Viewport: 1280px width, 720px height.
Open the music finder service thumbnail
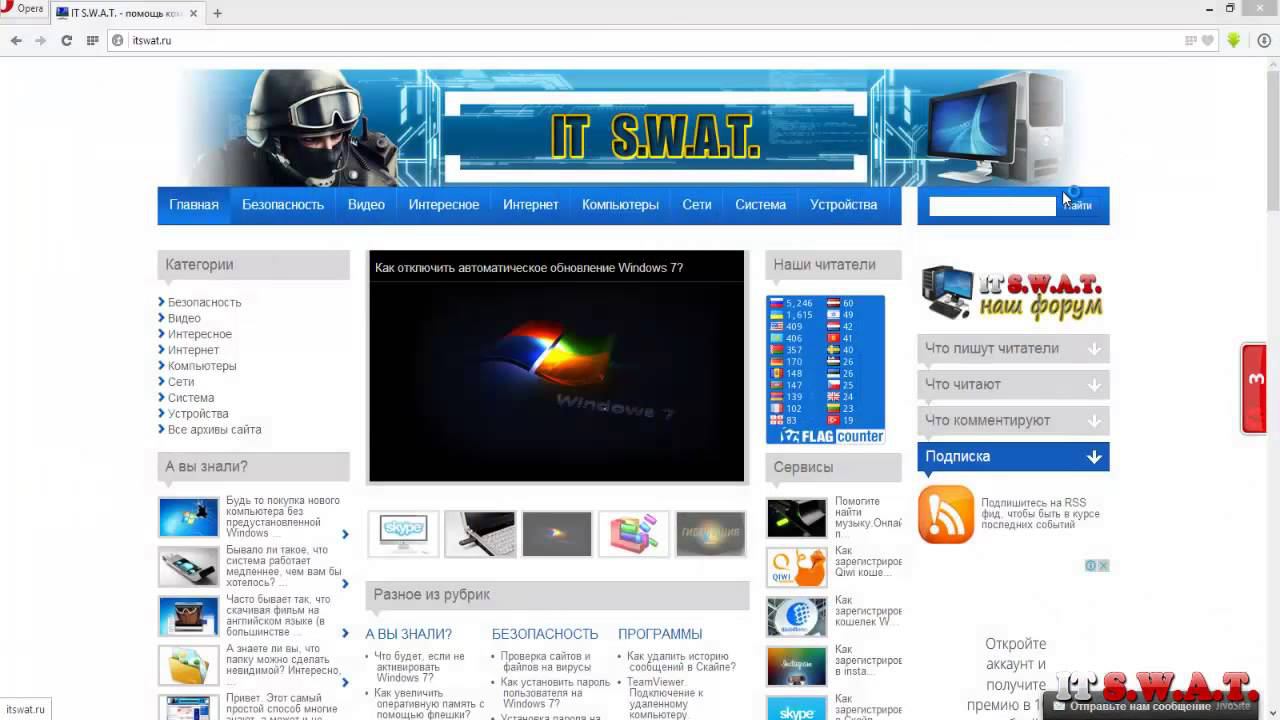click(797, 518)
